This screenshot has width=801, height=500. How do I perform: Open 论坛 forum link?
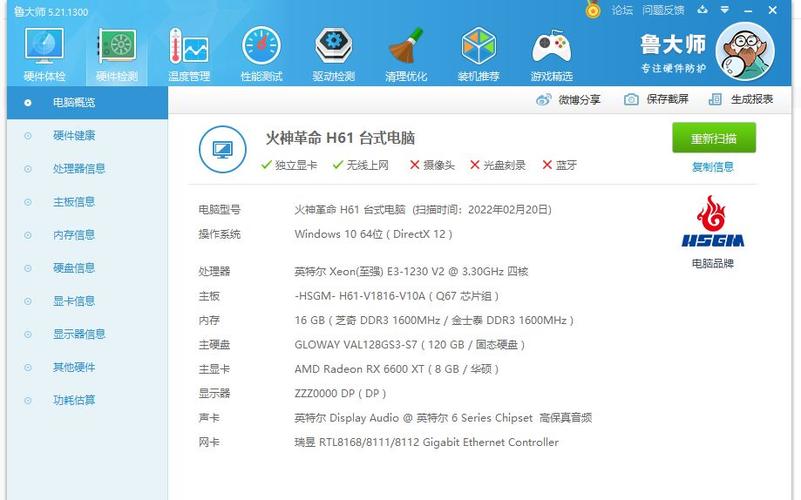pyautogui.click(x=622, y=10)
